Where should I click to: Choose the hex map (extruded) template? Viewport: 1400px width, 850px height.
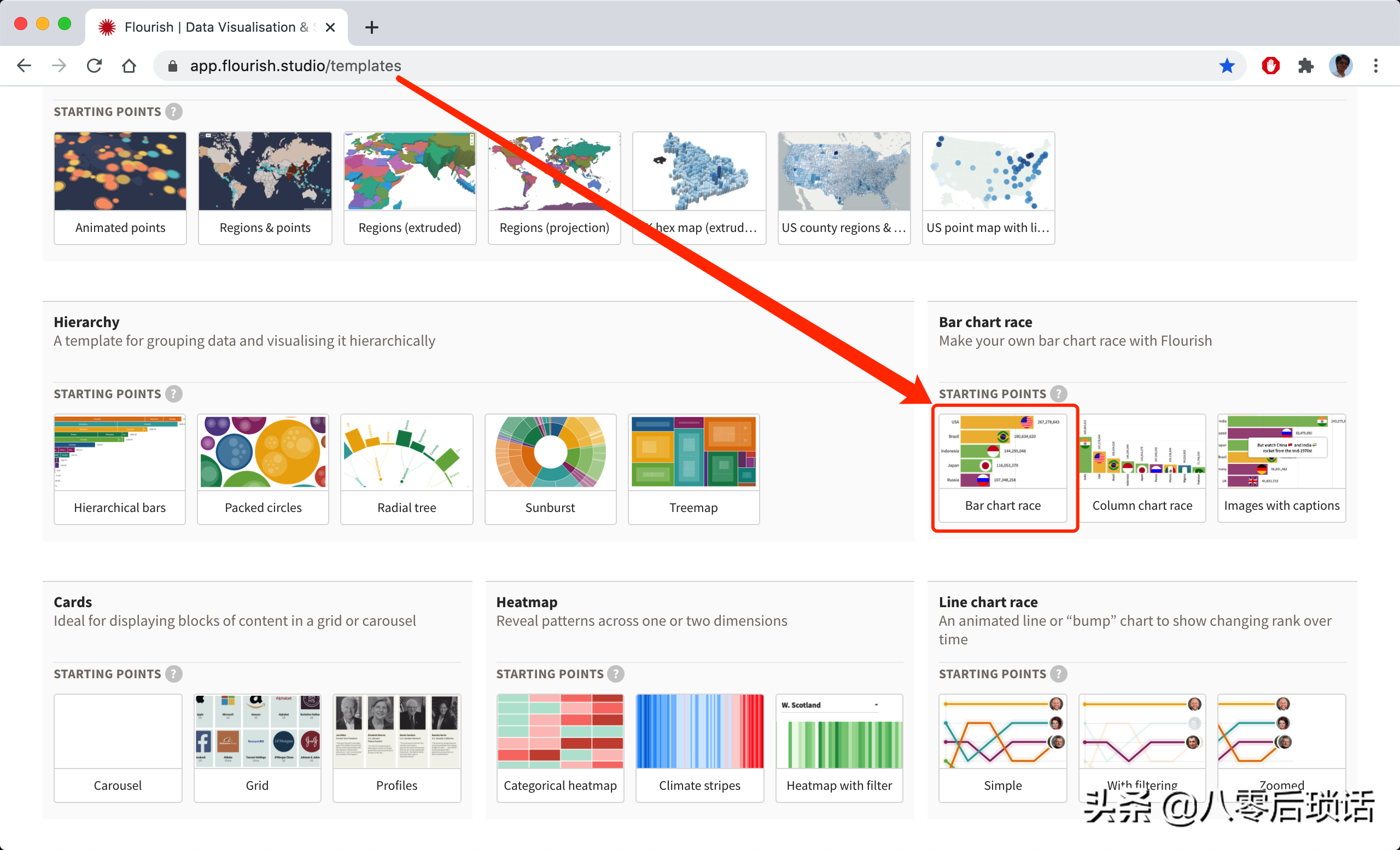click(699, 188)
